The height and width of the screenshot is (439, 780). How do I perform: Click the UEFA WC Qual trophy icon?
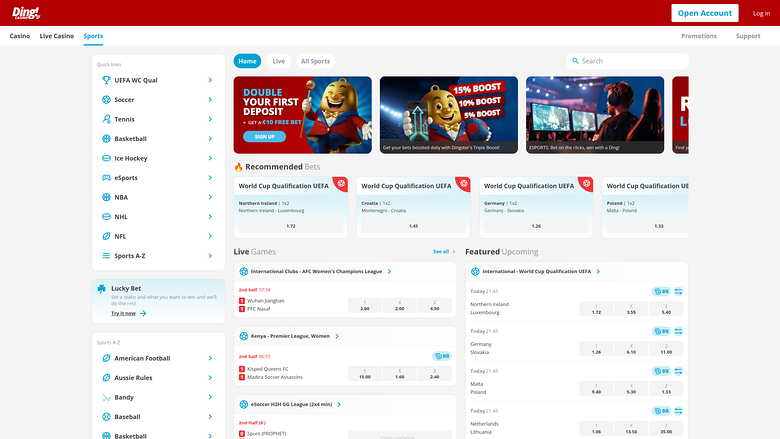coord(106,80)
